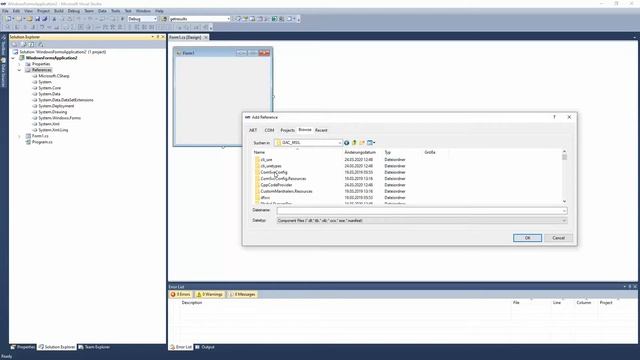Select the System.Xml.Linq reference
Viewport: 640px width, 360px height.
pos(53,130)
